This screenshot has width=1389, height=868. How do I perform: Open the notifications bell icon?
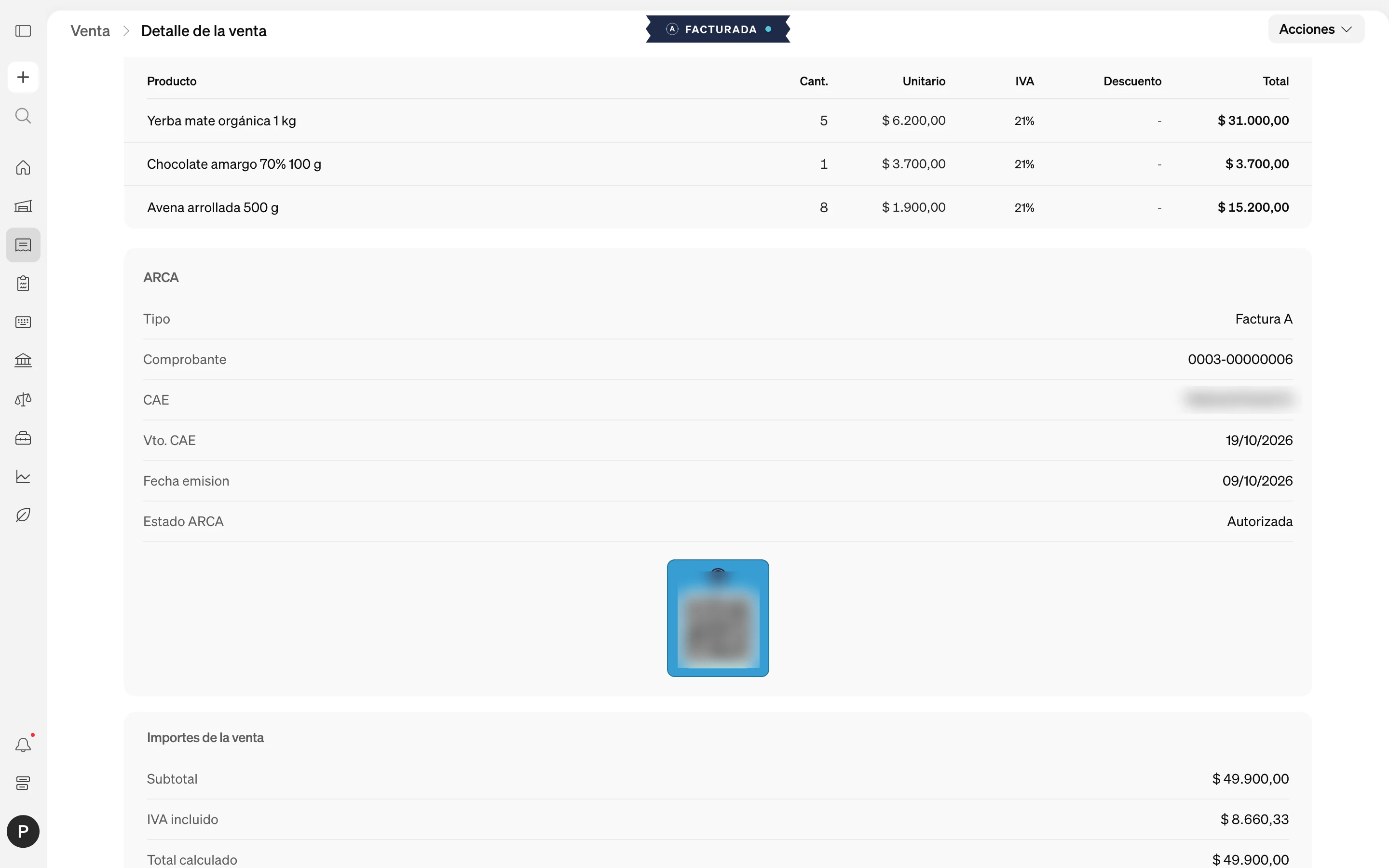coord(23,745)
